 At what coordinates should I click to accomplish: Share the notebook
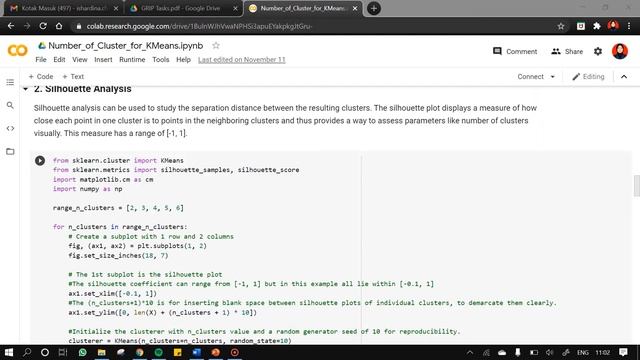point(567,51)
